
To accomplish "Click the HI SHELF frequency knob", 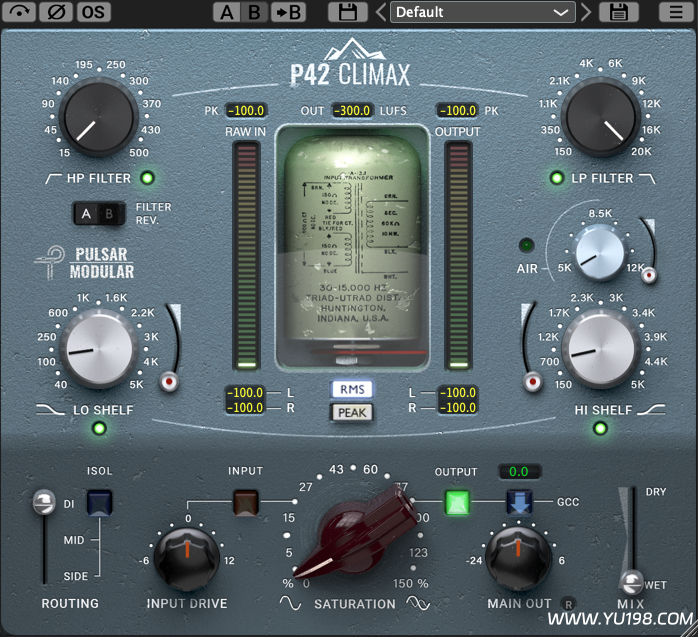I will [601, 349].
